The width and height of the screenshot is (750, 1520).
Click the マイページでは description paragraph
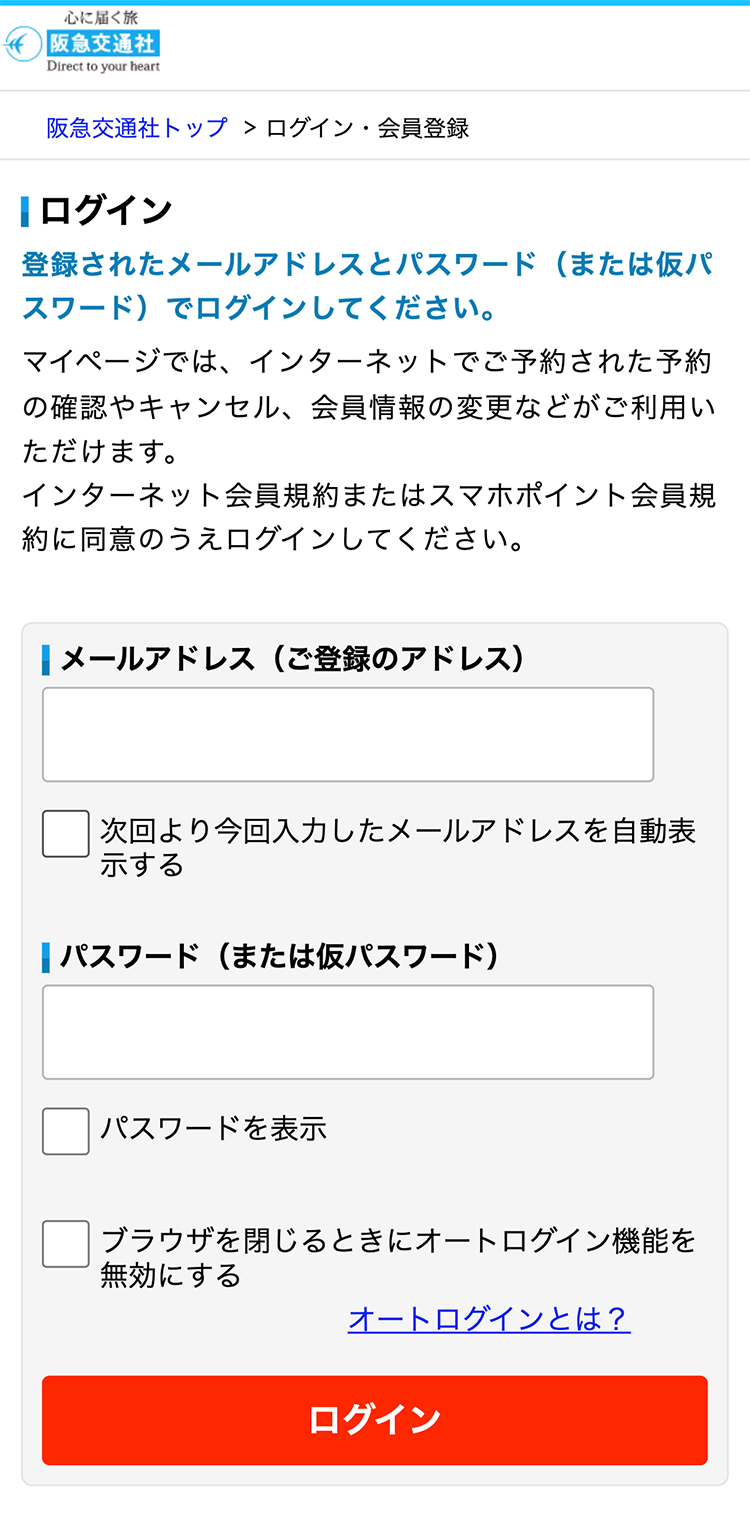[x=367, y=406]
